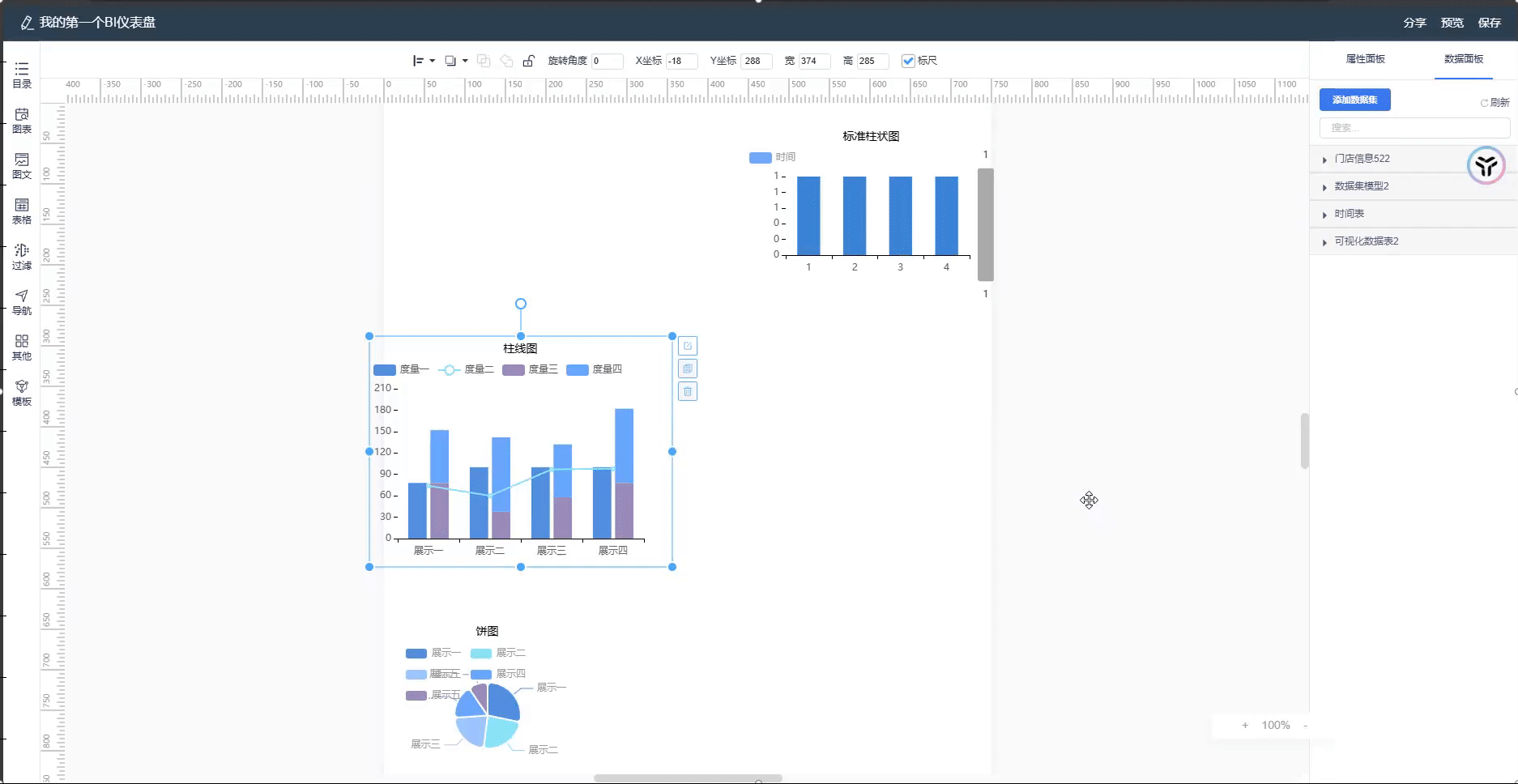
Task: Click 保存 to save dashboard
Action: click(1490, 23)
